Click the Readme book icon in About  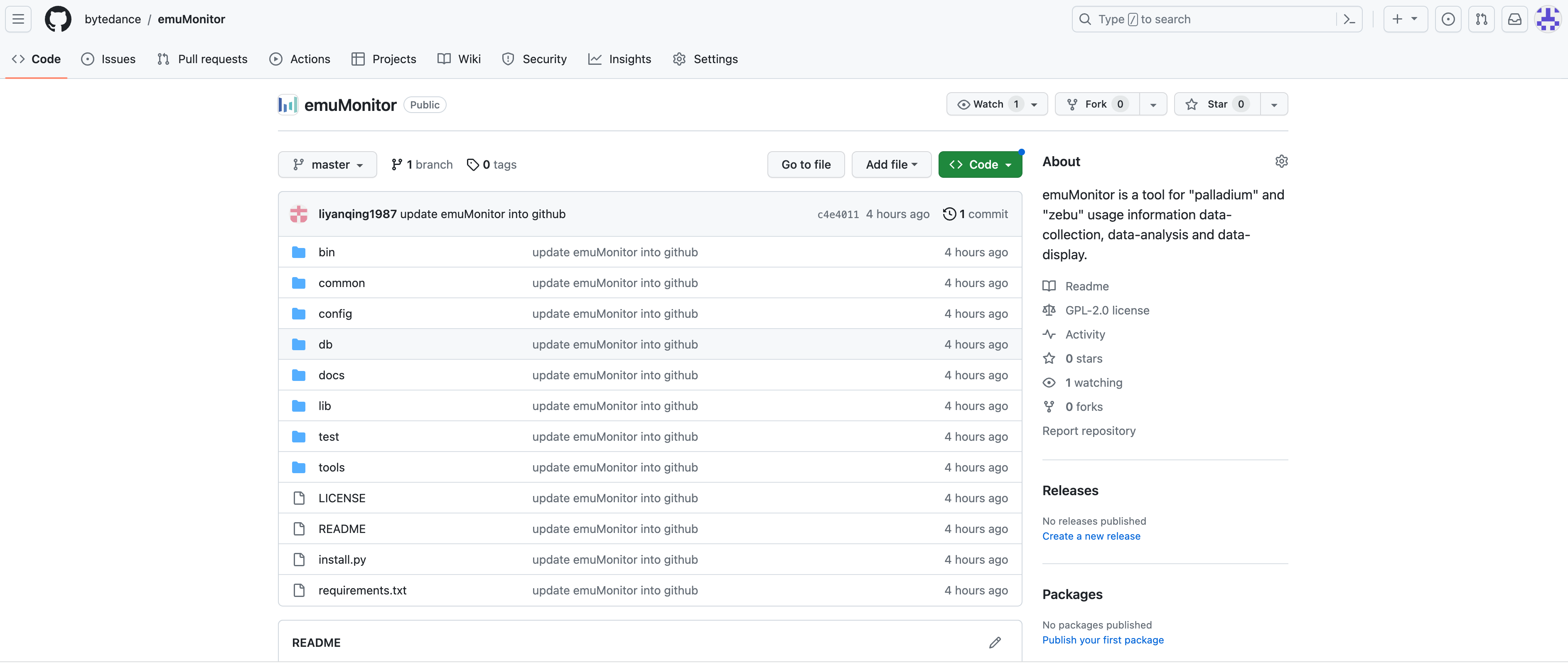pyautogui.click(x=1049, y=286)
